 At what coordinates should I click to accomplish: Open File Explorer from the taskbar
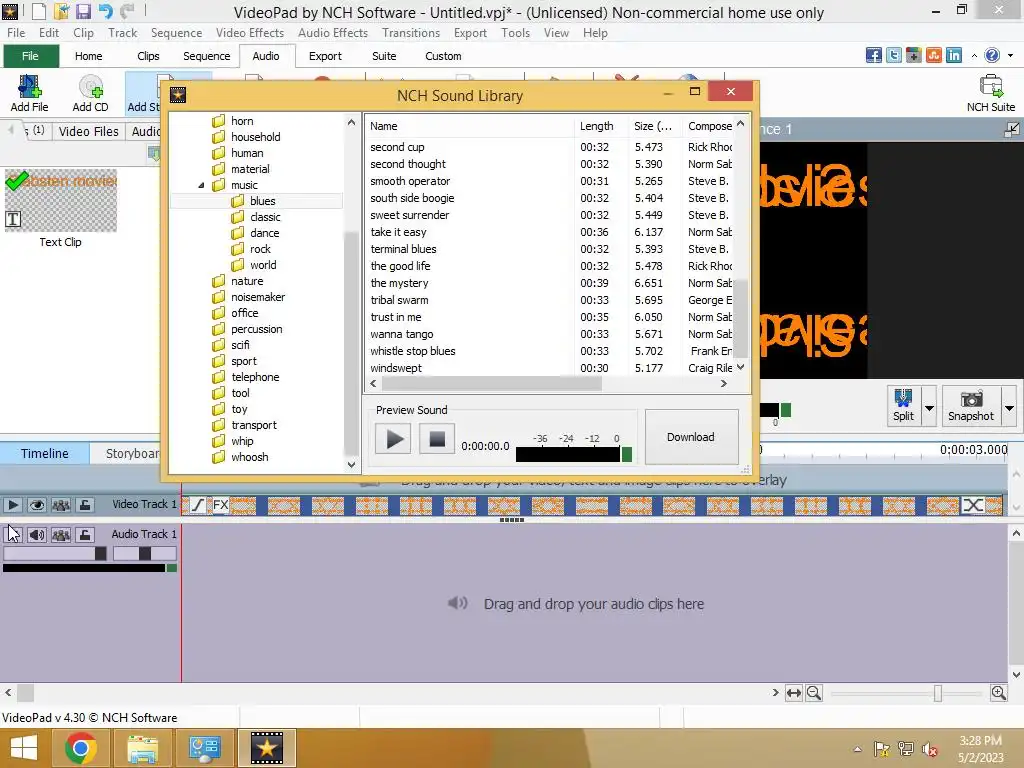coord(142,748)
